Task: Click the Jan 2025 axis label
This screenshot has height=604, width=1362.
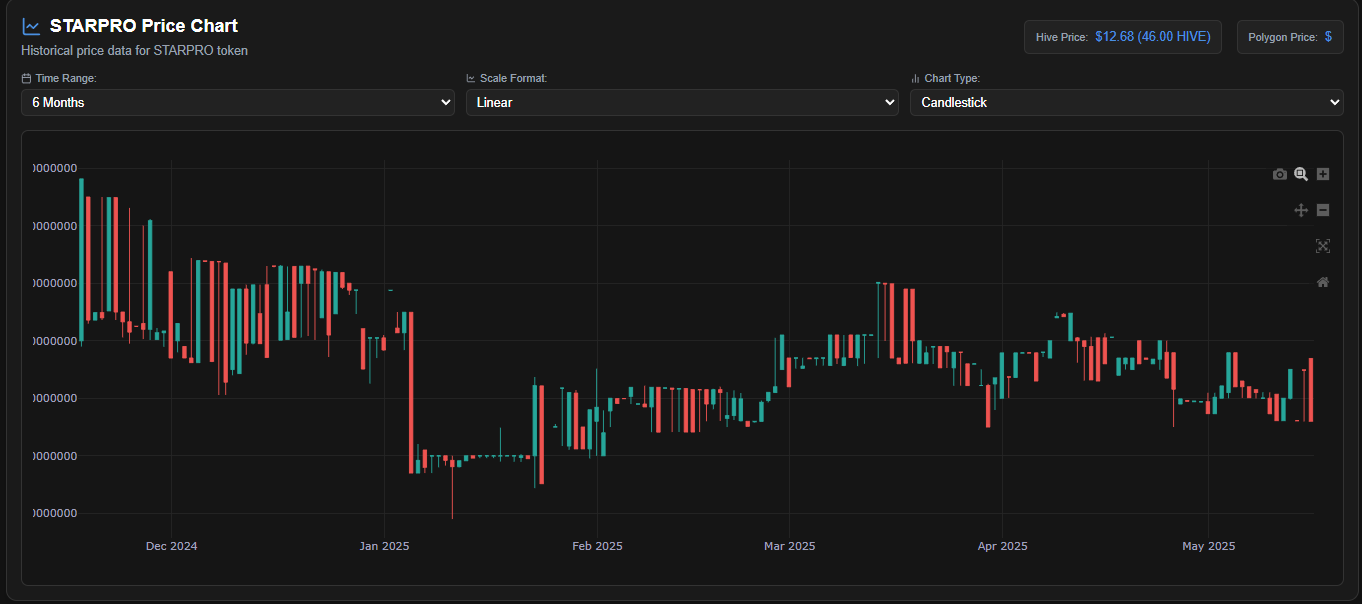Action: [384, 546]
